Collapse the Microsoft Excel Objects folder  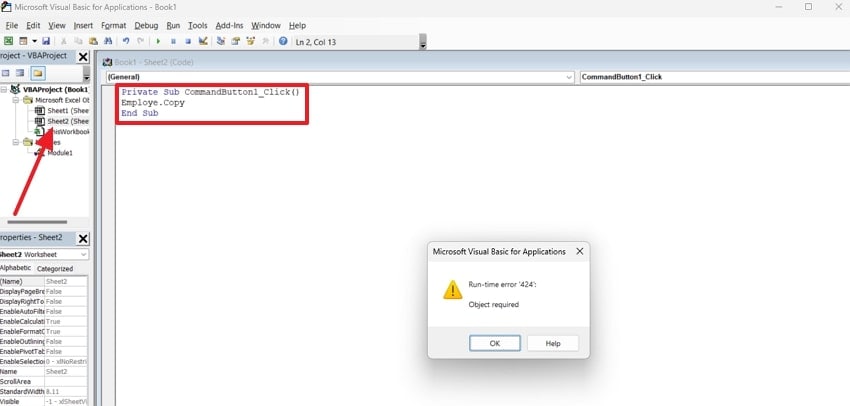pyautogui.click(x=16, y=100)
